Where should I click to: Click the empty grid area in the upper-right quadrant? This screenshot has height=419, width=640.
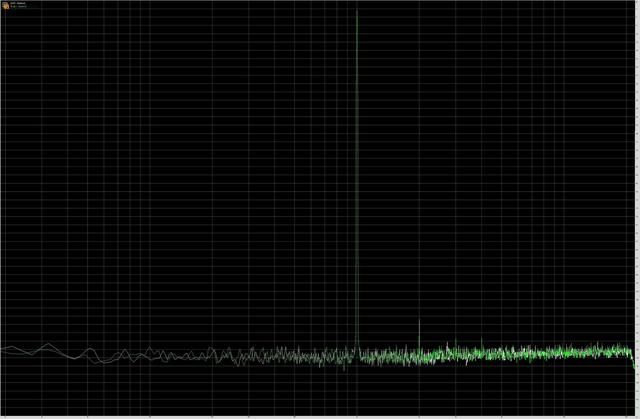tap(500, 120)
